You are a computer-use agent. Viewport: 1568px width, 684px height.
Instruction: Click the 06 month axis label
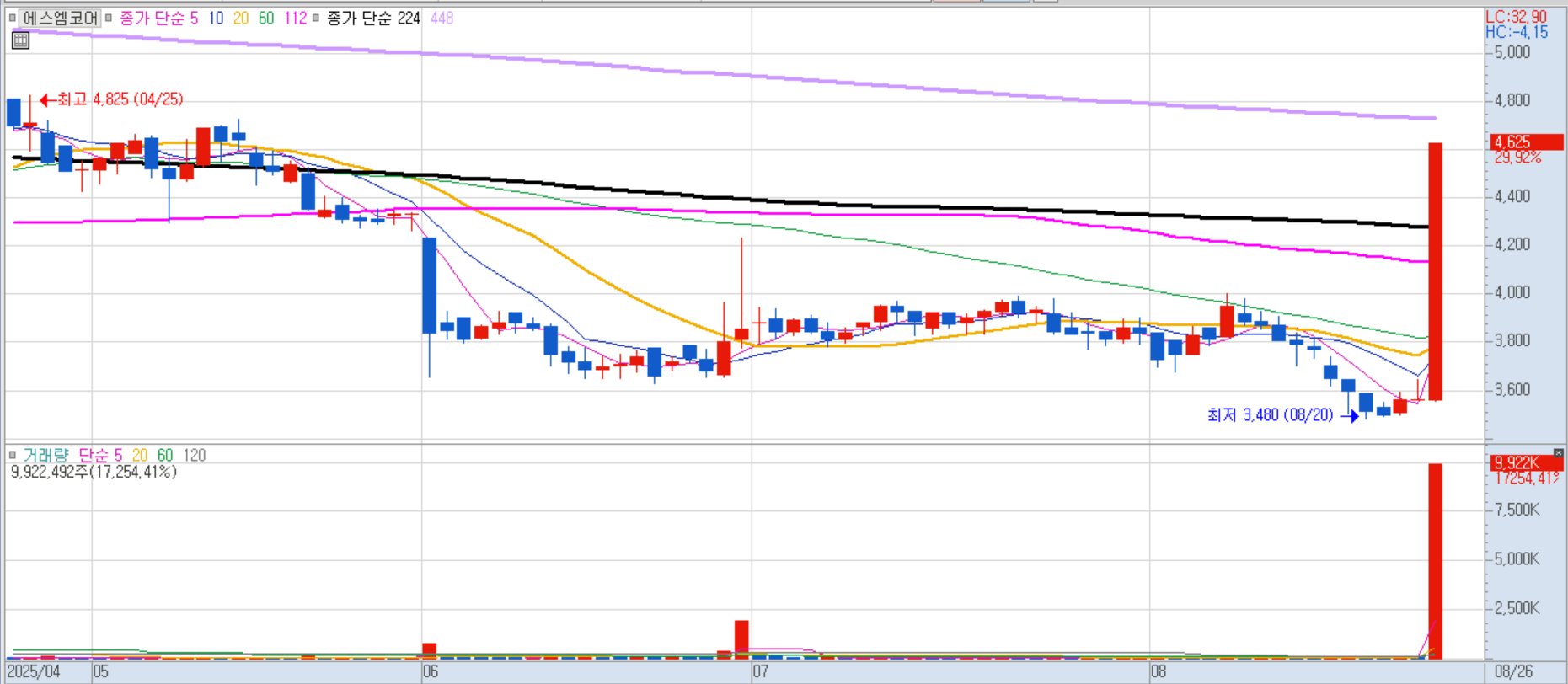pyautogui.click(x=431, y=671)
